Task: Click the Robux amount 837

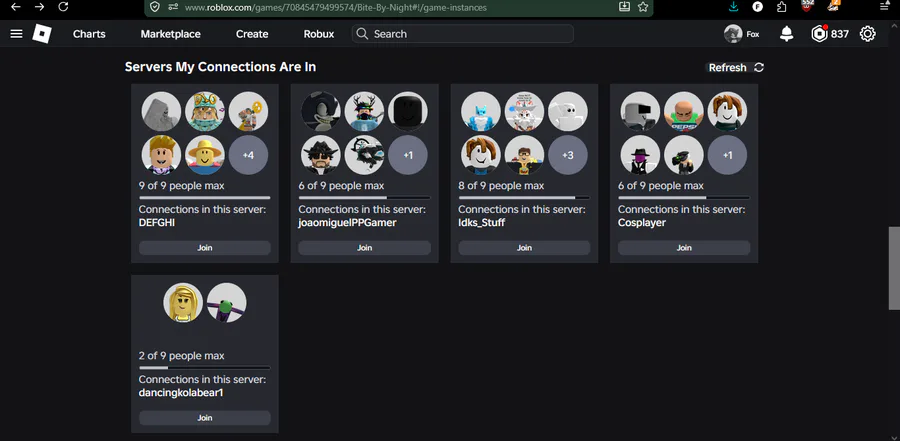Action: pos(839,34)
